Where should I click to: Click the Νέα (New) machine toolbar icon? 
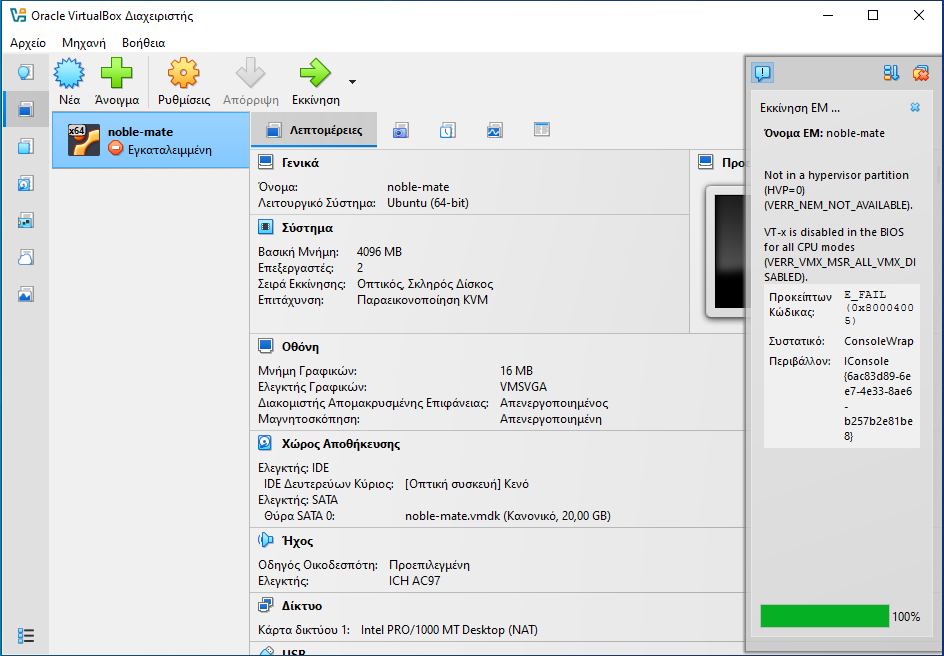pyautogui.click(x=69, y=81)
